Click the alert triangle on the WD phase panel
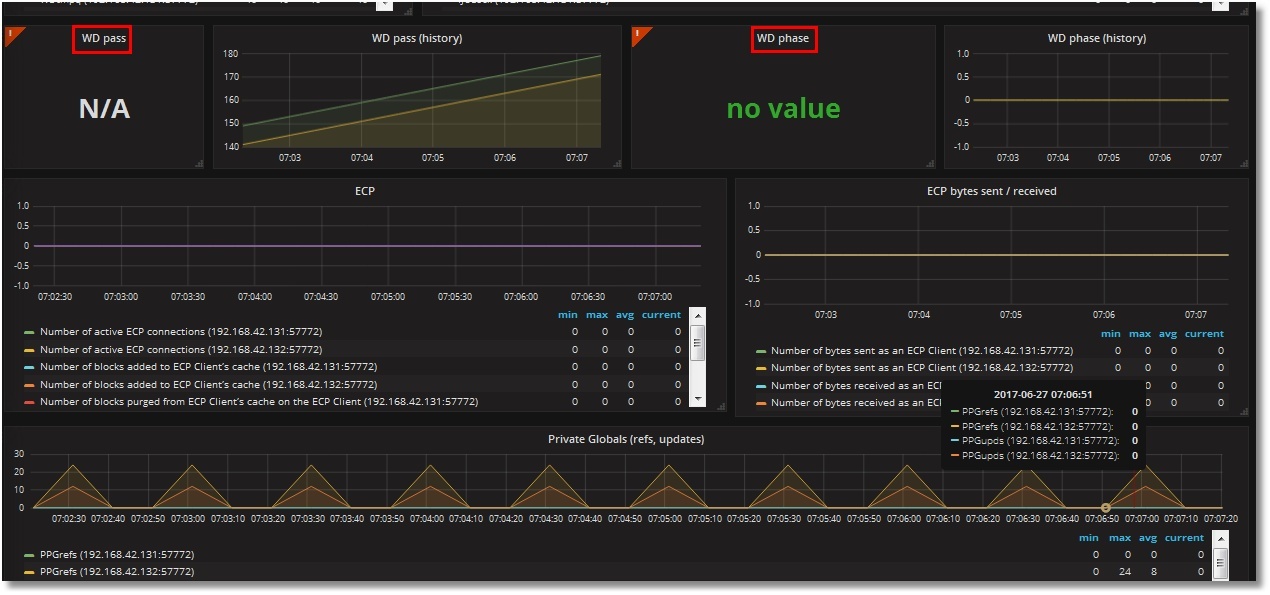 (x=635, y=35)
